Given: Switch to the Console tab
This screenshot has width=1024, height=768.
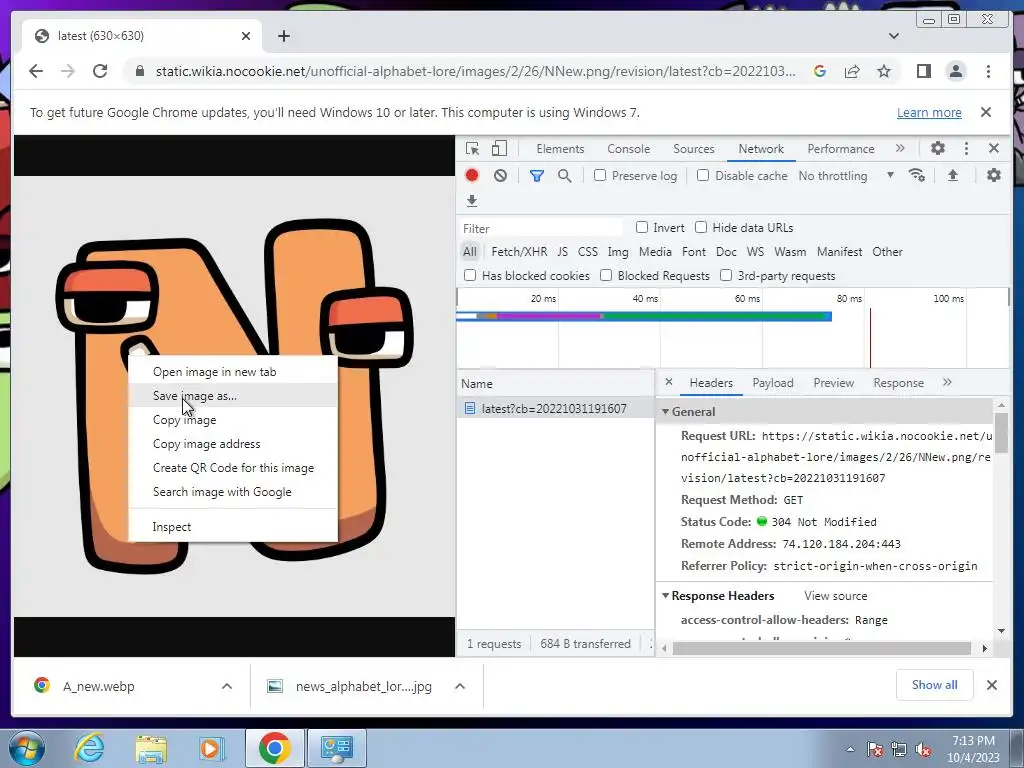Looking at the screenshot, I should 628,149.
